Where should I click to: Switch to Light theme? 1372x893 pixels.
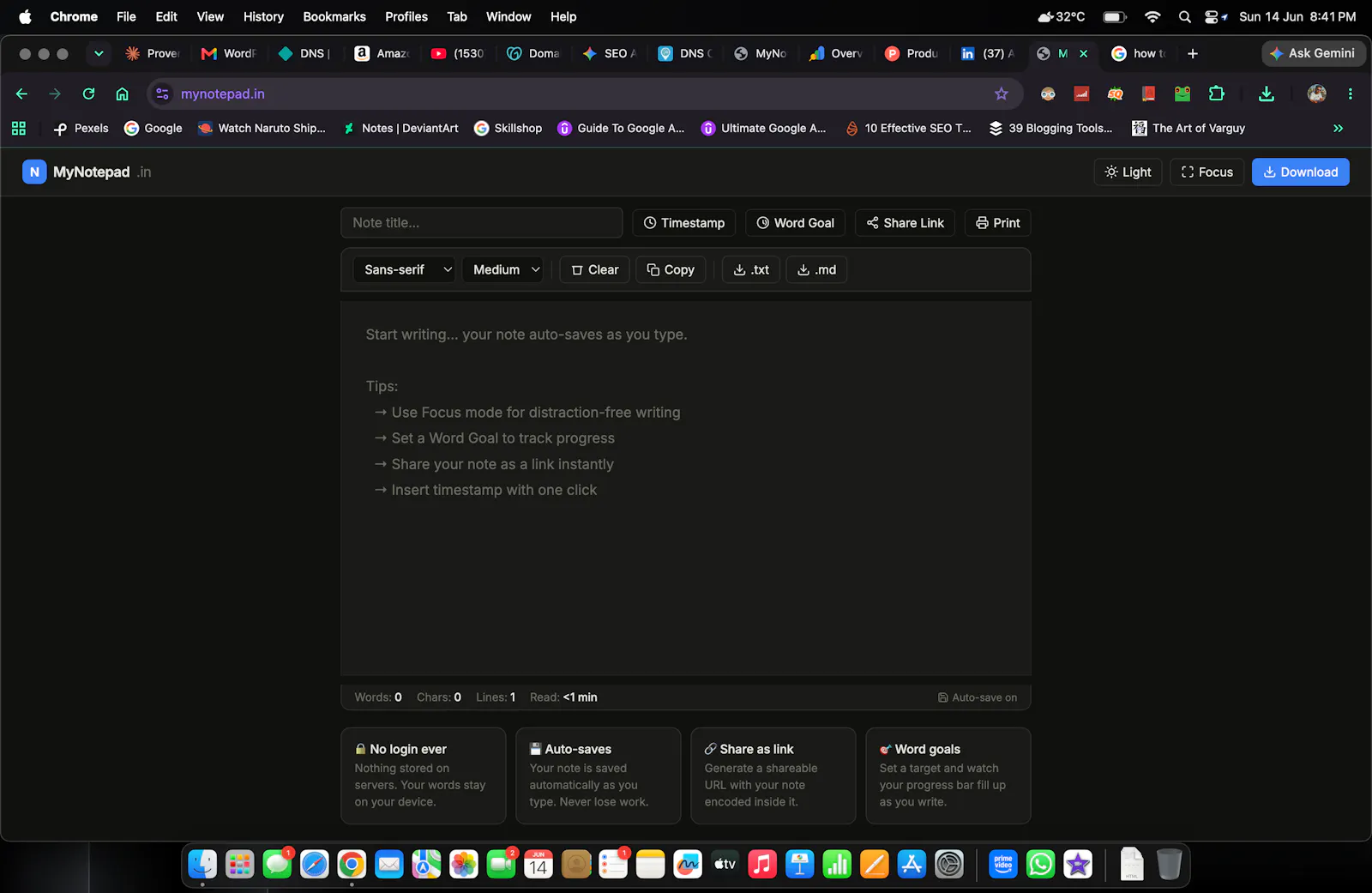pos(1128,172)
